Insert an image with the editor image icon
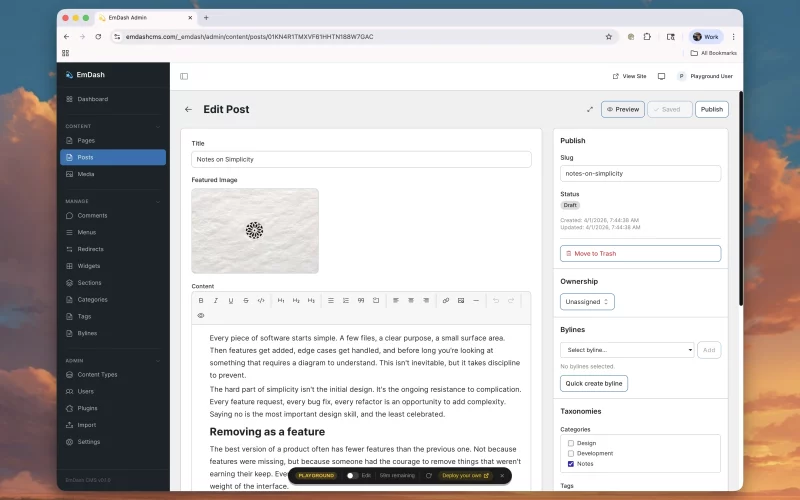 (461, 300)
